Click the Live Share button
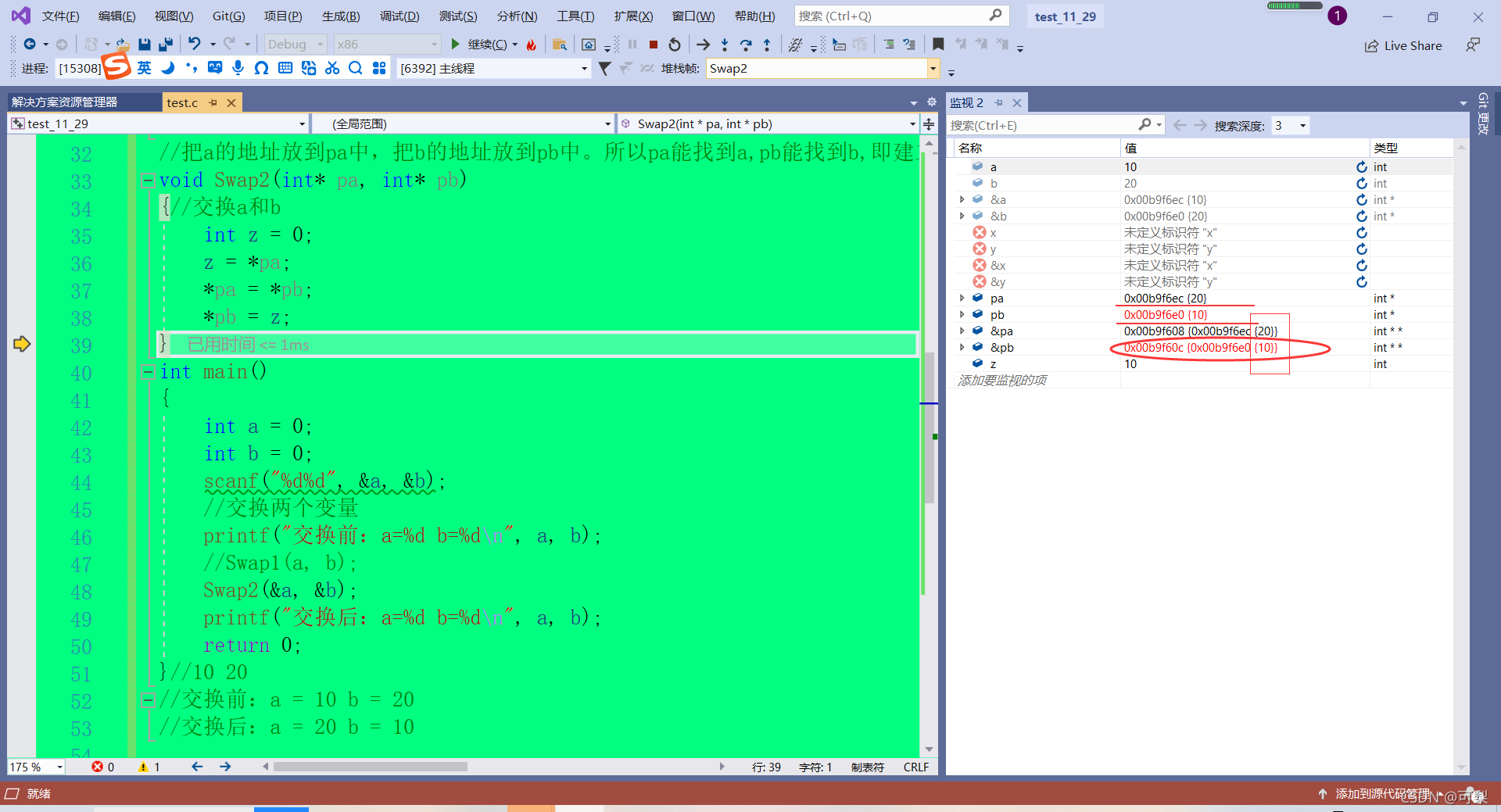 pos(1403,45)
